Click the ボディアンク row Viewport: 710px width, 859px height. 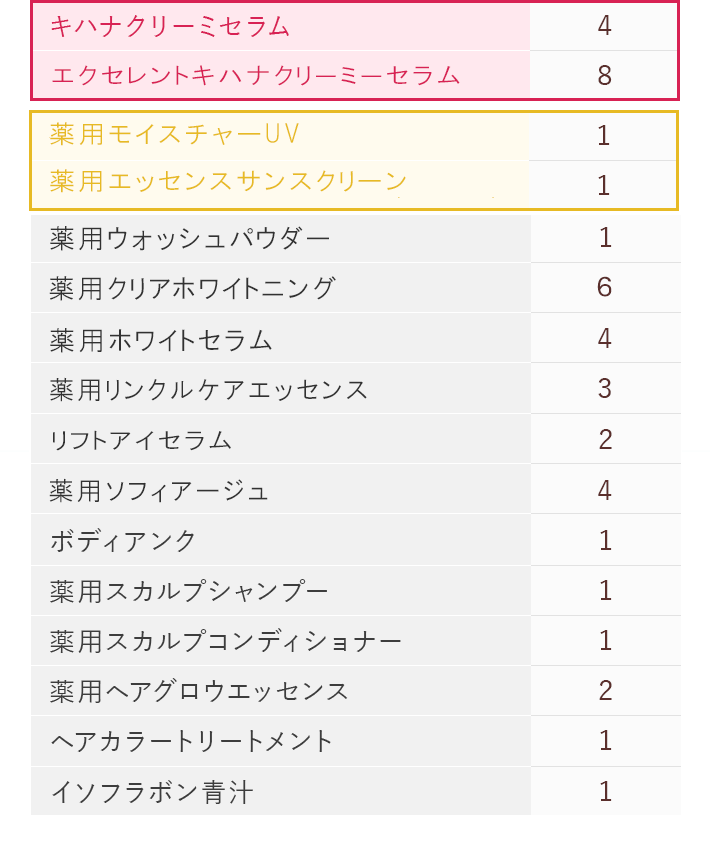[356, 540]
